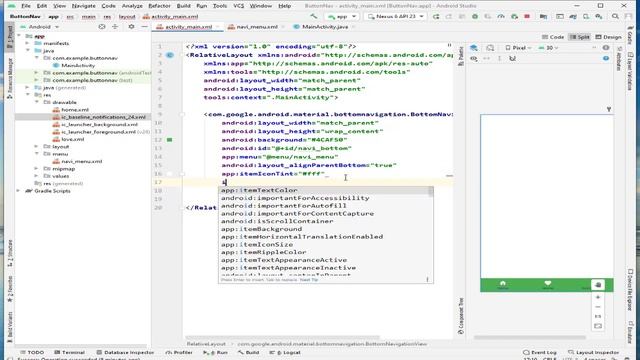
Task: Open the Build menu
Action: [183, 6]
